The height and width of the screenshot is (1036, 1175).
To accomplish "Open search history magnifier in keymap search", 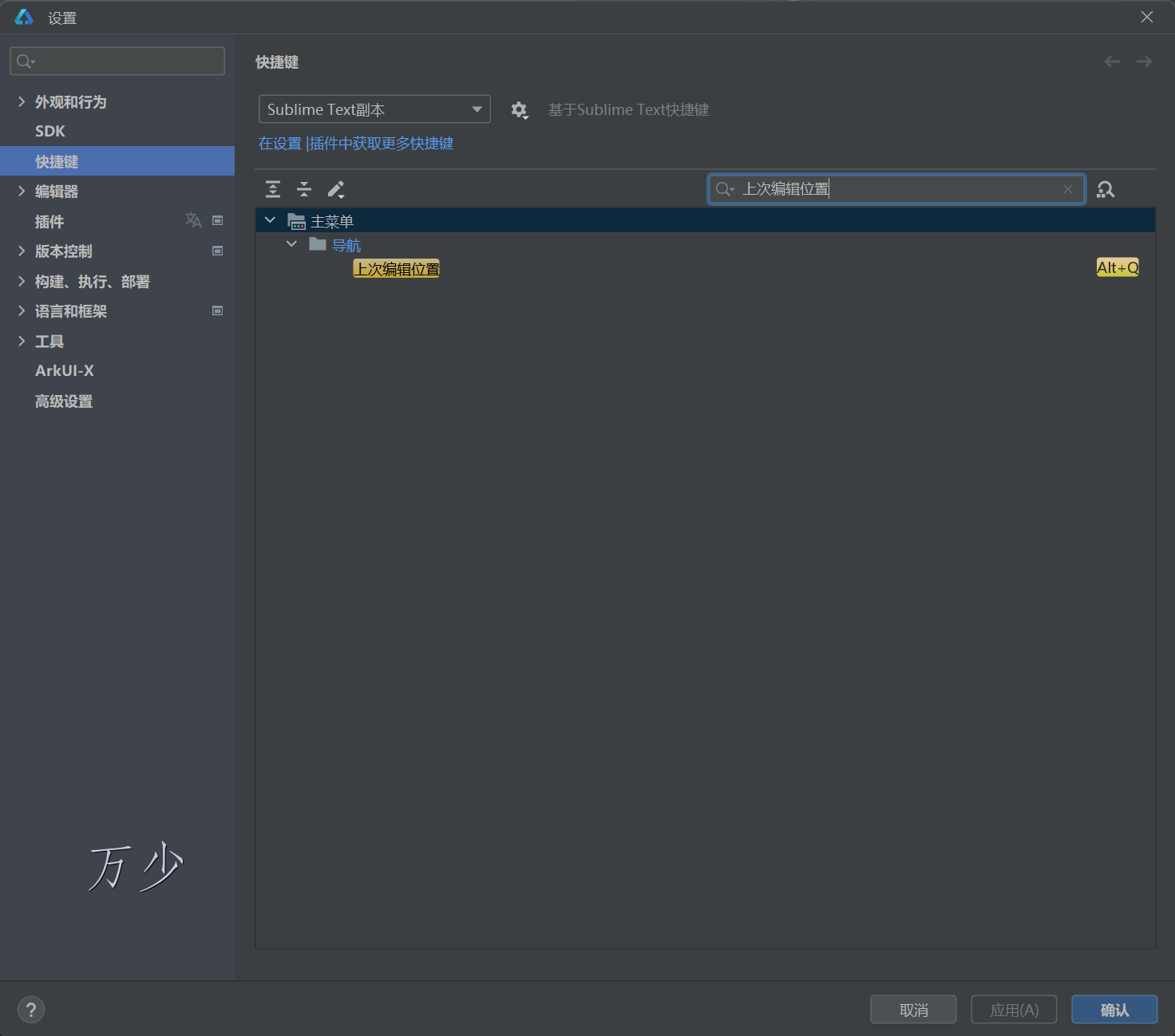I will click(725, 189).
